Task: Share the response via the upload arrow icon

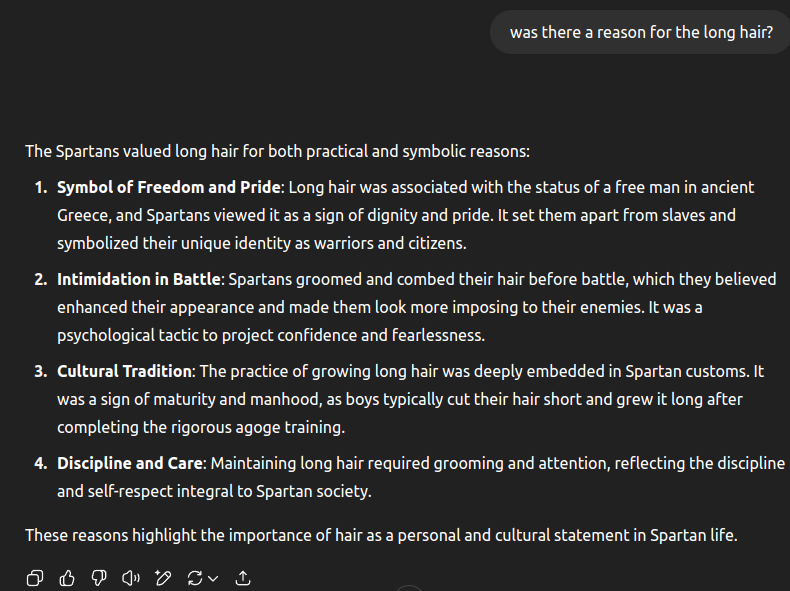Action: pos(243,578)
